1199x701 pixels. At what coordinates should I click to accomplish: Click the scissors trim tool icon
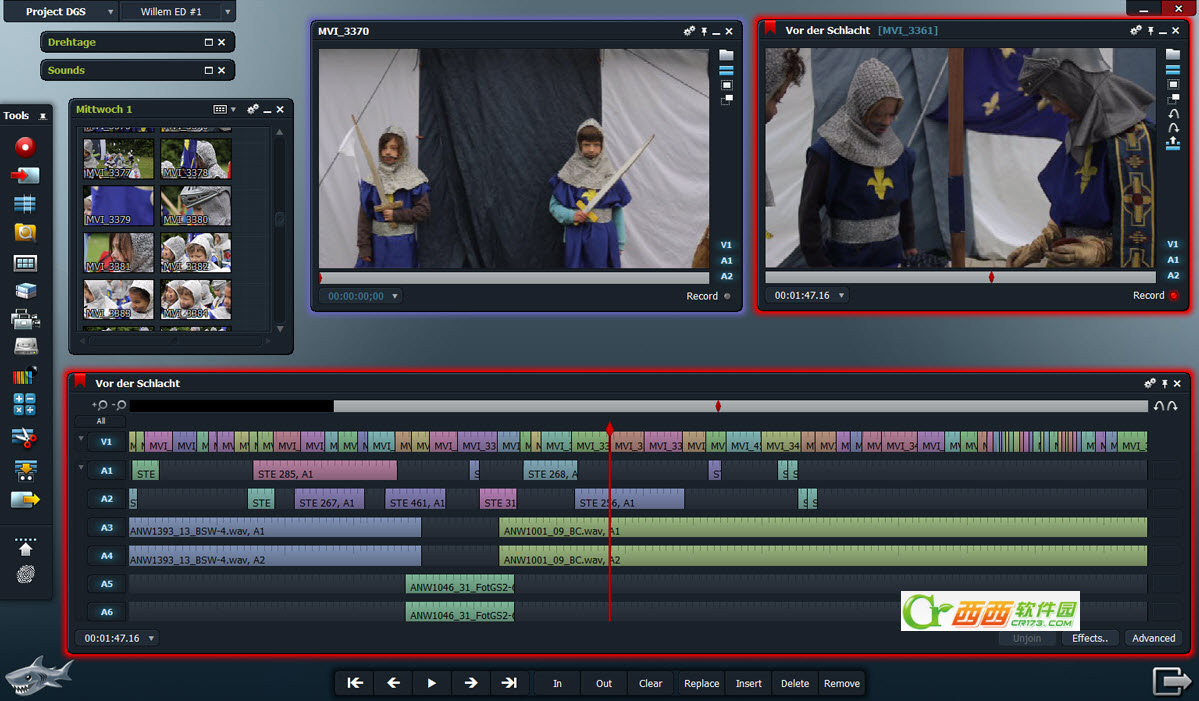click(x=25, y=436)
